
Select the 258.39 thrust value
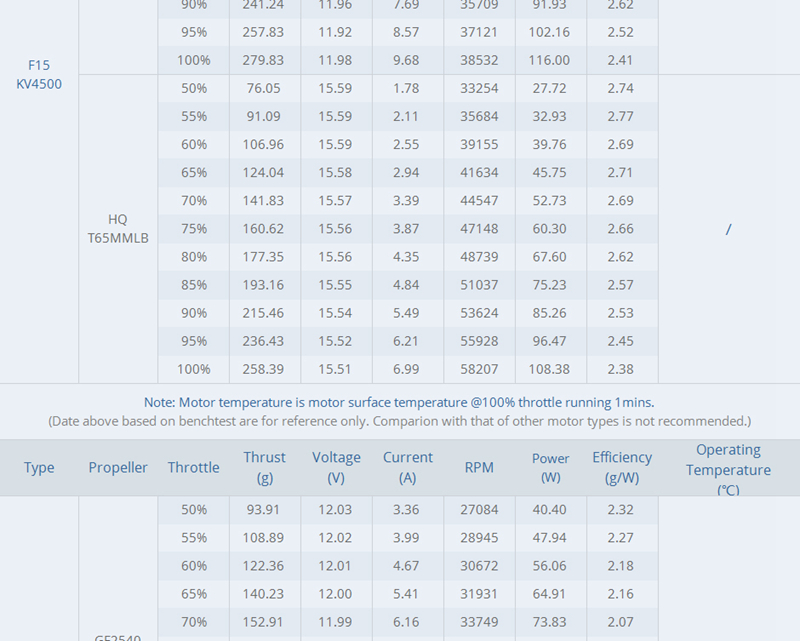tap(264, 369)
